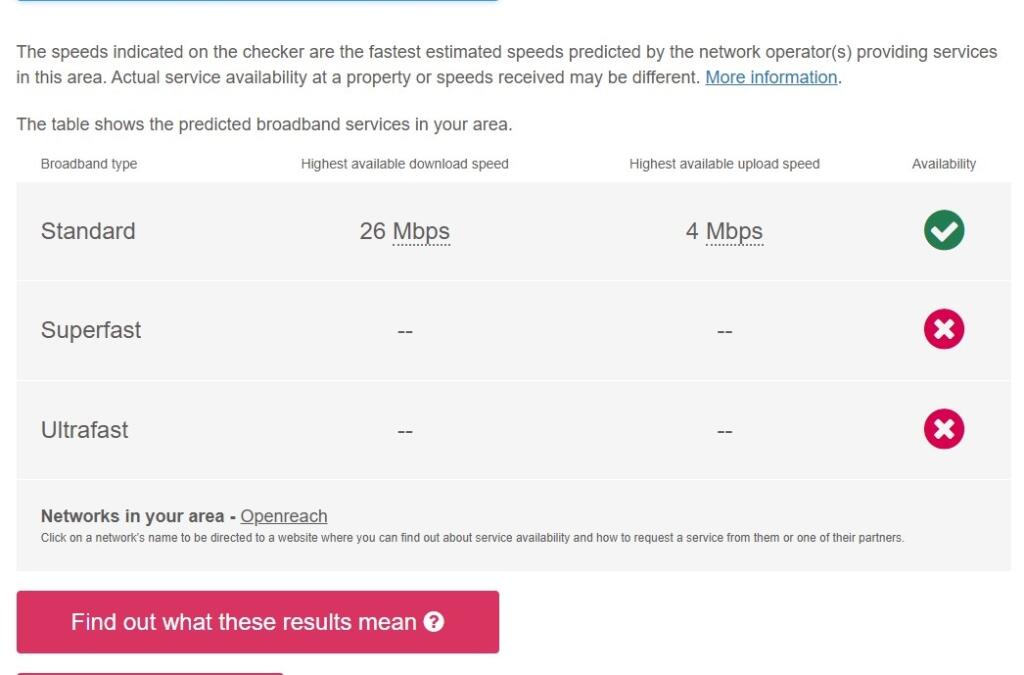This screenshot has width=1024, height=675.
Task: Click the question mark icon on results button
Action: click(x=433, y=622)
